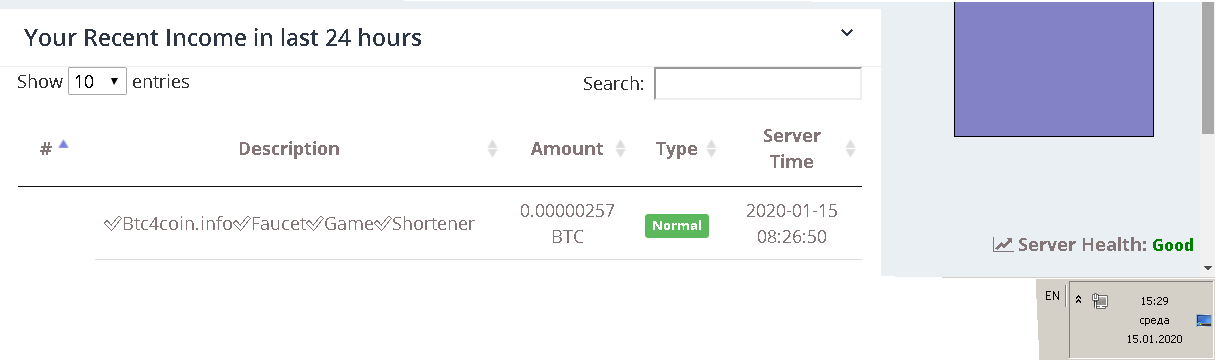Sort by the # column arrow
The image size is (1215, 360).
pyautogui.click(x=64, y=145)
